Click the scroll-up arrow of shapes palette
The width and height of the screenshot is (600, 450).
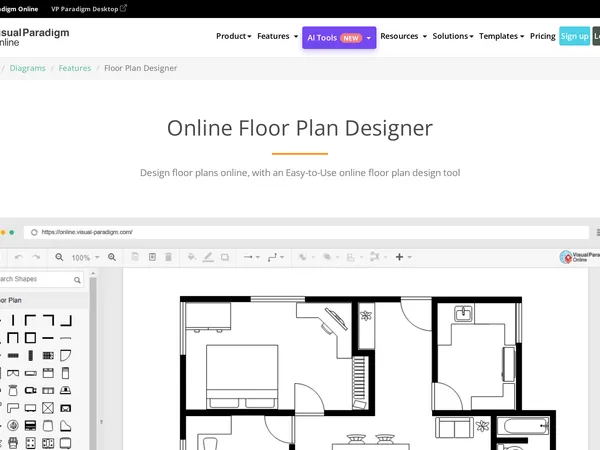click(x=93, y=273)
